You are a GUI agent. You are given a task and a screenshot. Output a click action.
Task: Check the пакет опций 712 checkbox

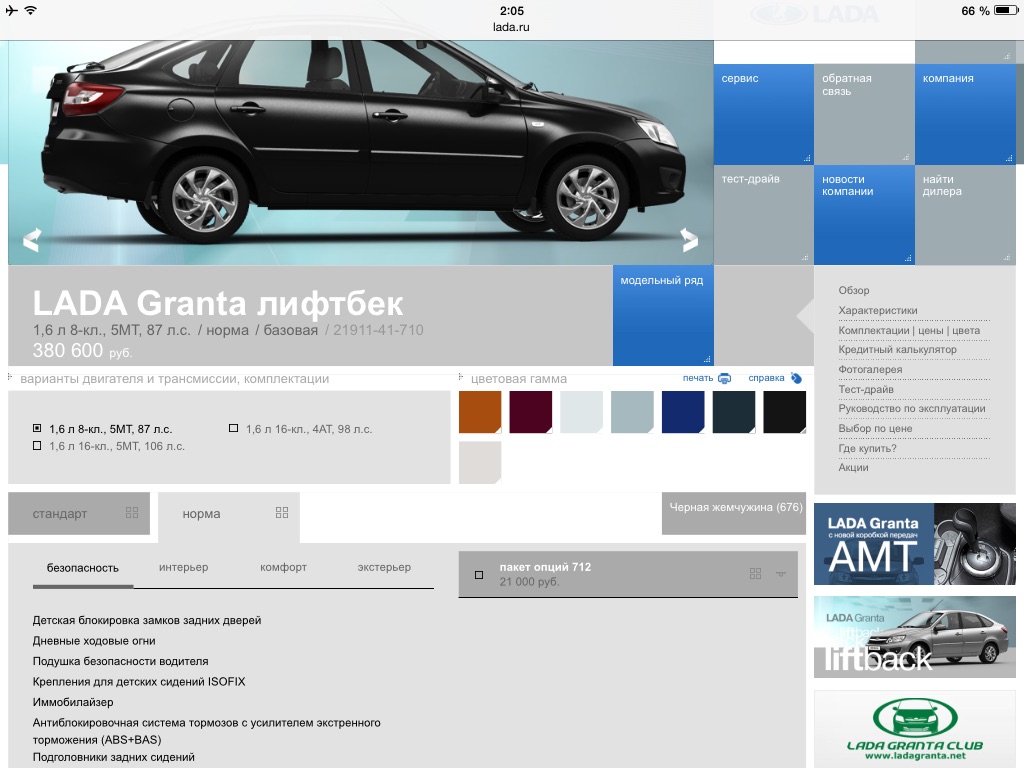point(479,575)
